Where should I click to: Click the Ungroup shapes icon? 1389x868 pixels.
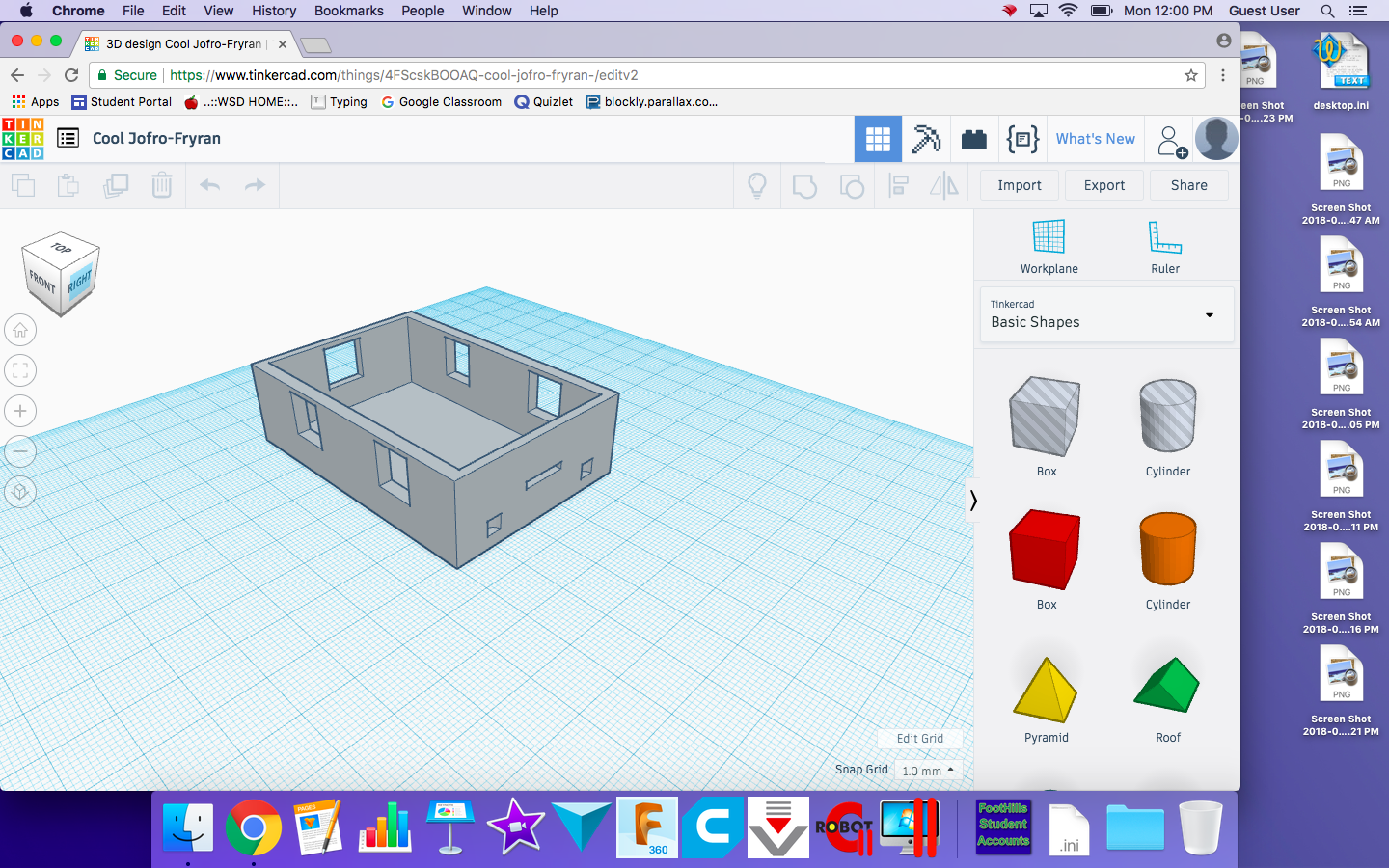pyautogui.click(x=852, y=185)
